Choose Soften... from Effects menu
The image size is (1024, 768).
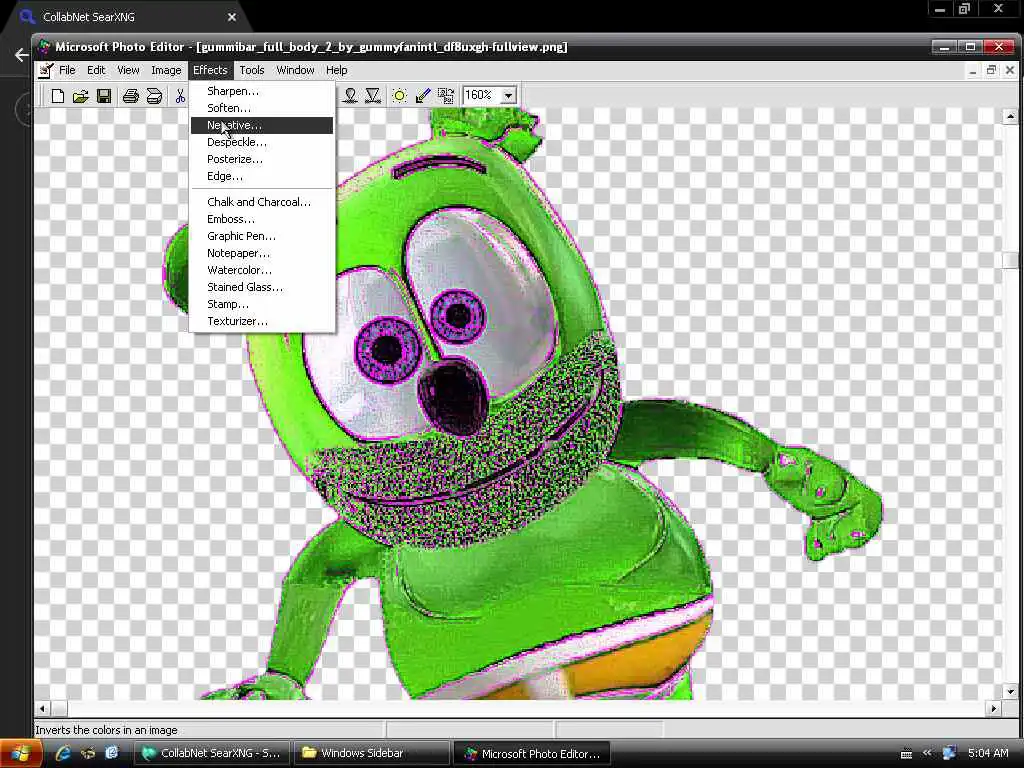(262, 108)
